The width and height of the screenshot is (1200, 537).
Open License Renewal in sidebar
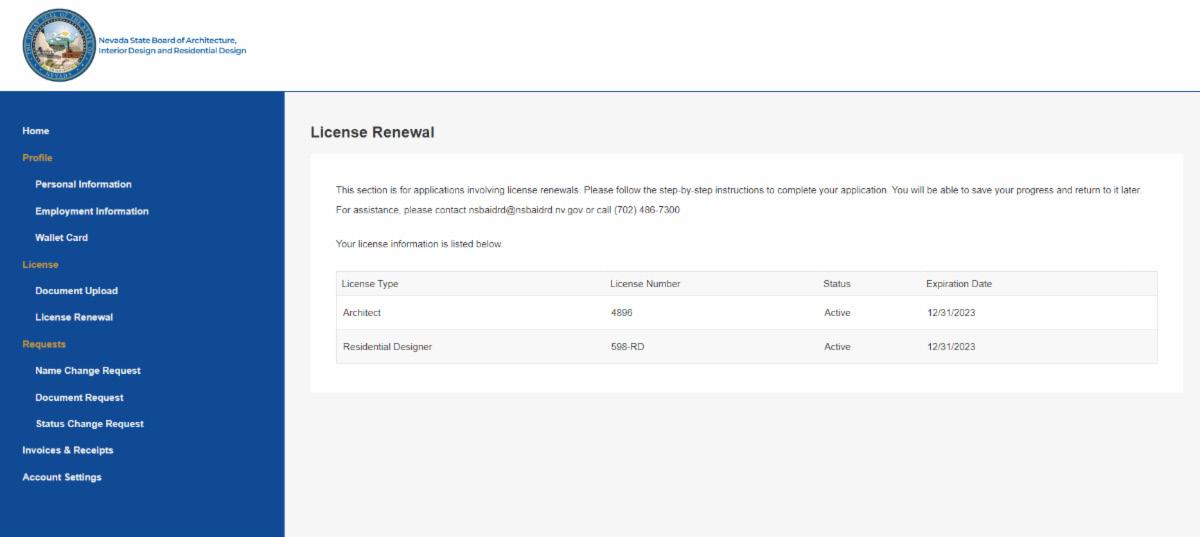74,317
